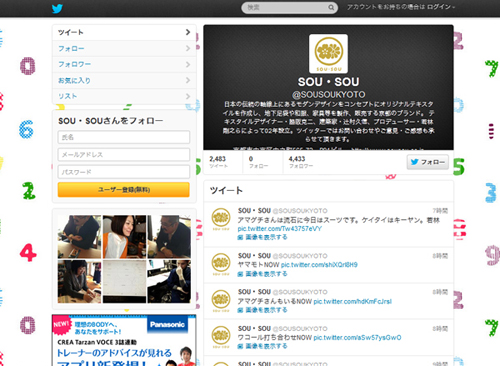Click avatar of アマグチさんもいるNOW tweet

pyautogui.click(x=221, y=300)
